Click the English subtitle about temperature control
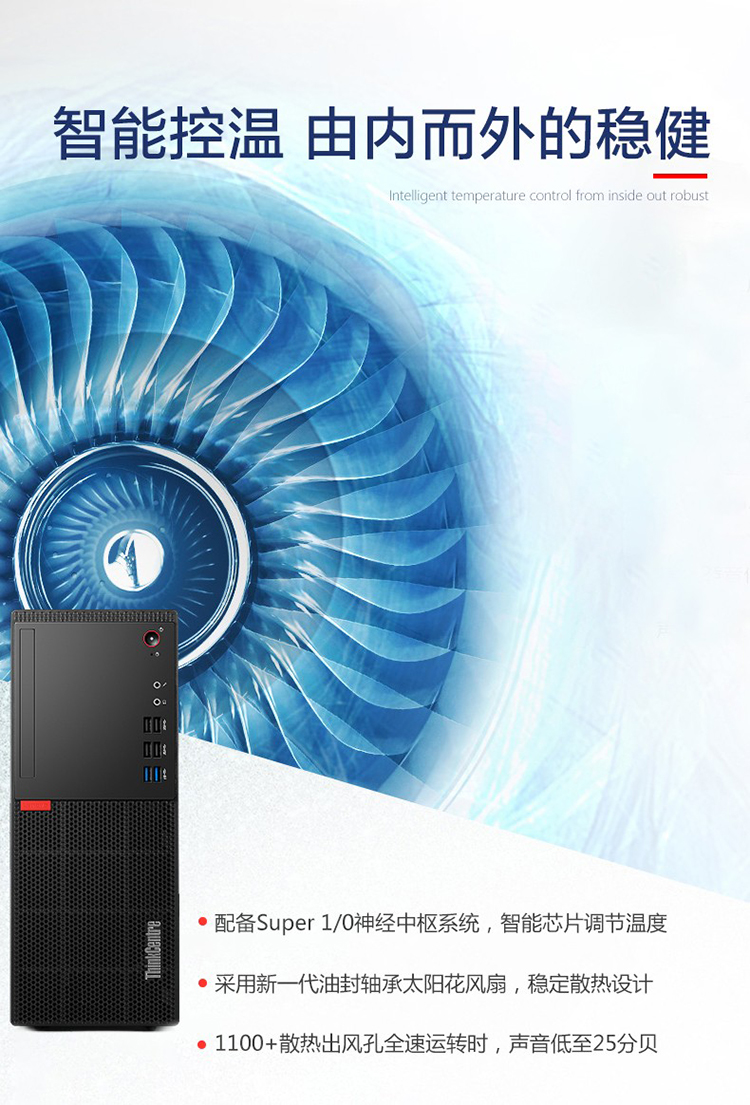Viewport: 750px width, 1105px height. tap(548, 196)
